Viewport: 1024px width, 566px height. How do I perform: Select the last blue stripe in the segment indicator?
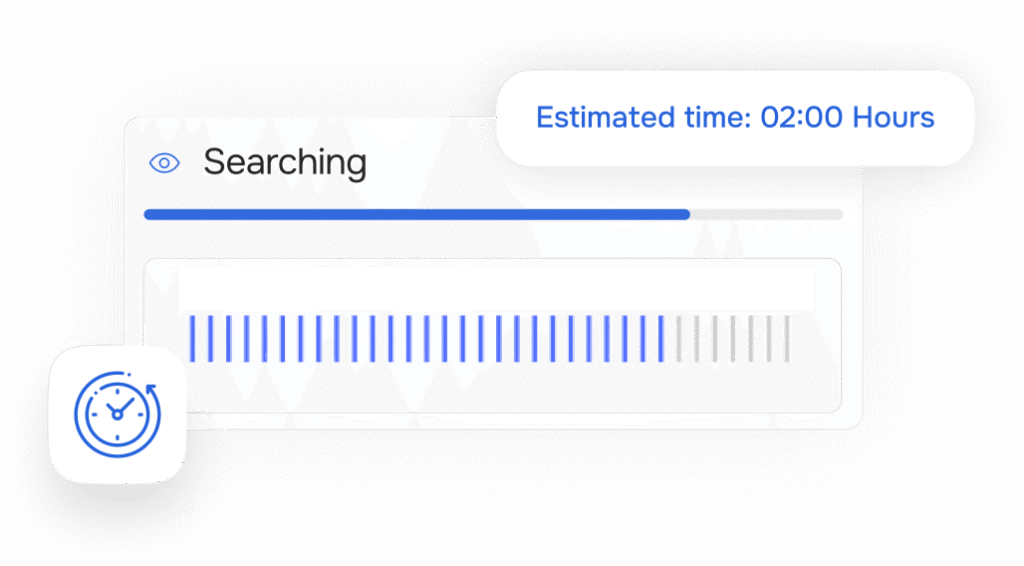[x=660, y=338]
